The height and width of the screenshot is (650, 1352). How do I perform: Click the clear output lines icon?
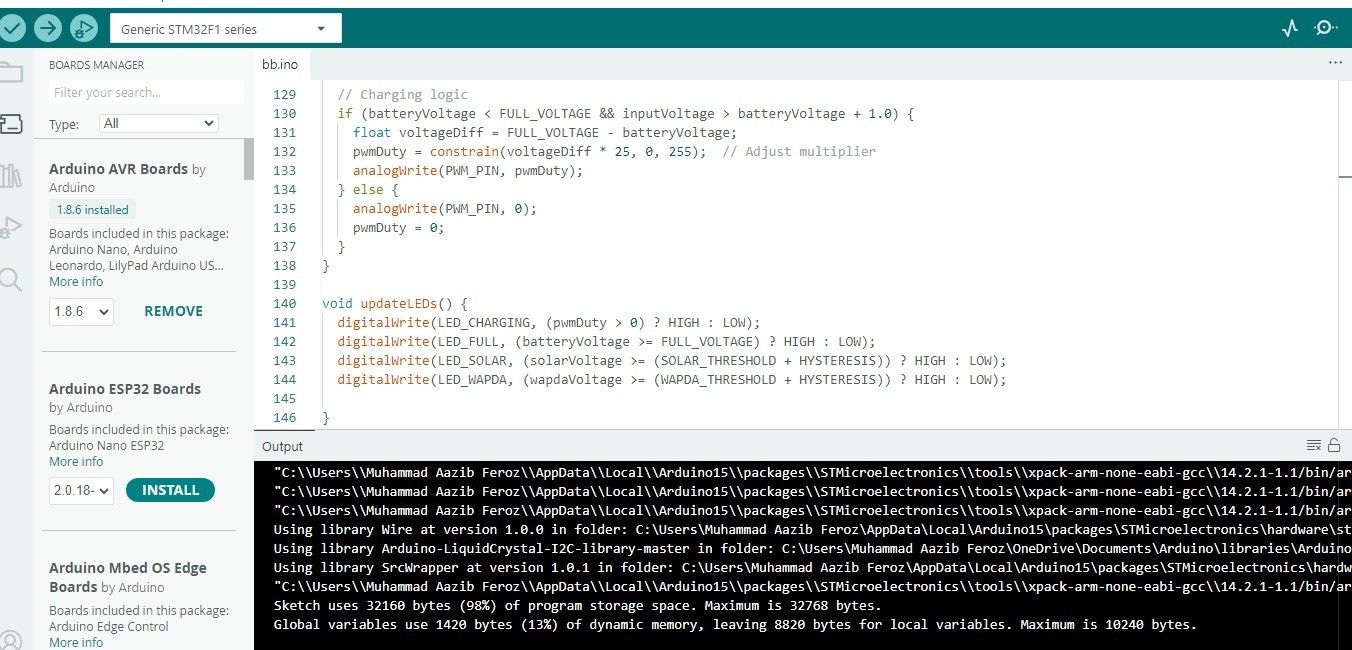[1314, 446]
